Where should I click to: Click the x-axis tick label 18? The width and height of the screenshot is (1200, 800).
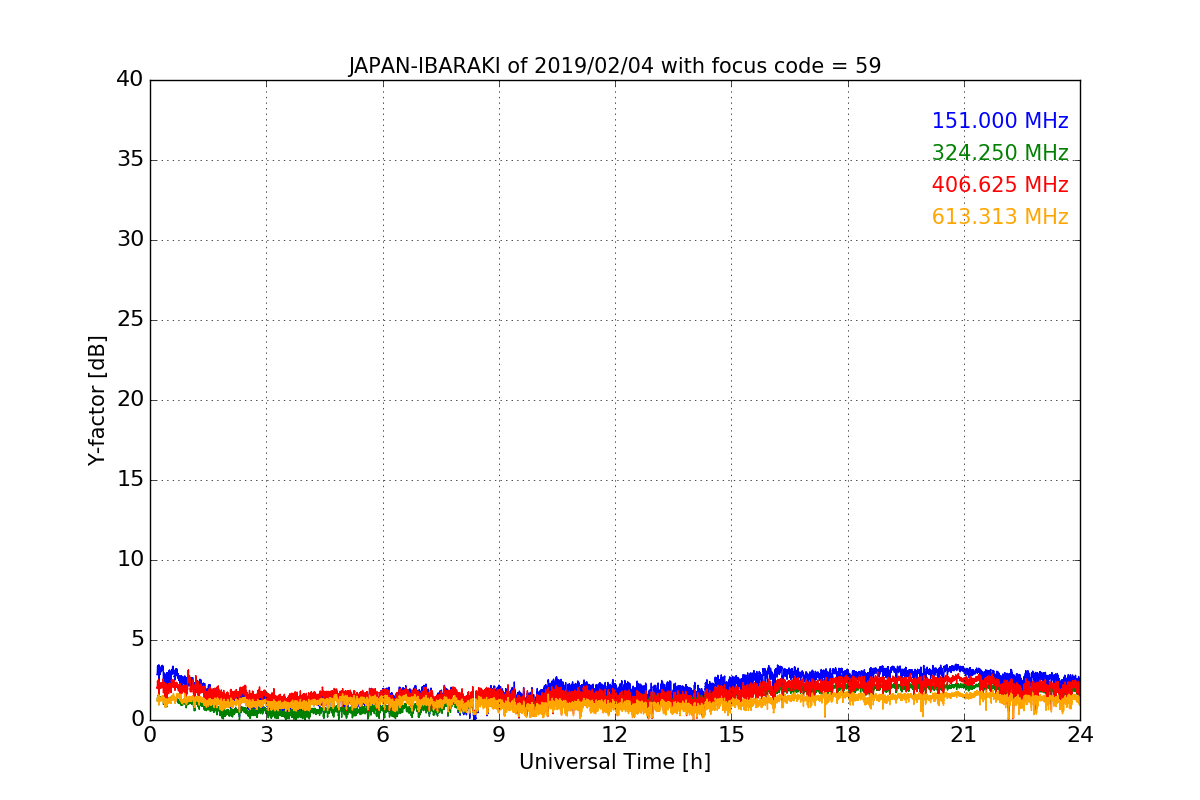pyautogui.click(x=848, y=735)
